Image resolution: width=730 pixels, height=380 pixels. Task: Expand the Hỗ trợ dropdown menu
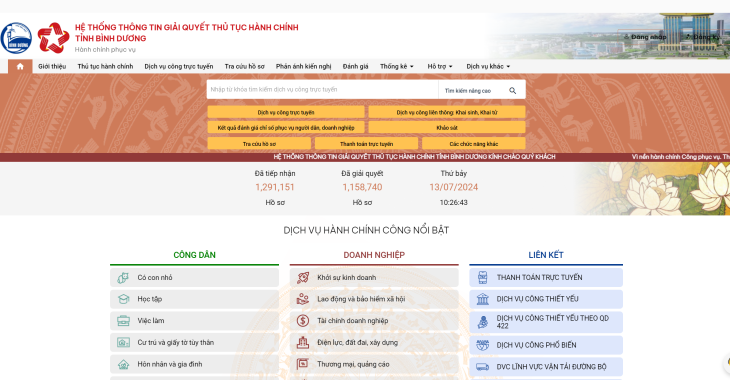(x=440, y=67)
